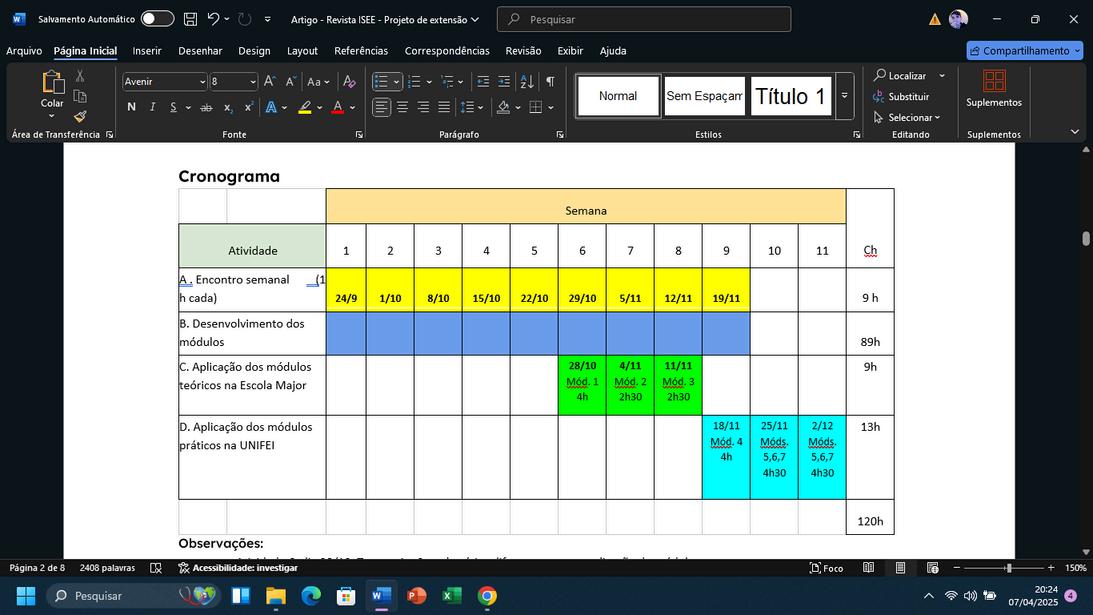Click the document Pesquisar search box
The width and height of the screenshot is (1093, 615).
(644, 20)
